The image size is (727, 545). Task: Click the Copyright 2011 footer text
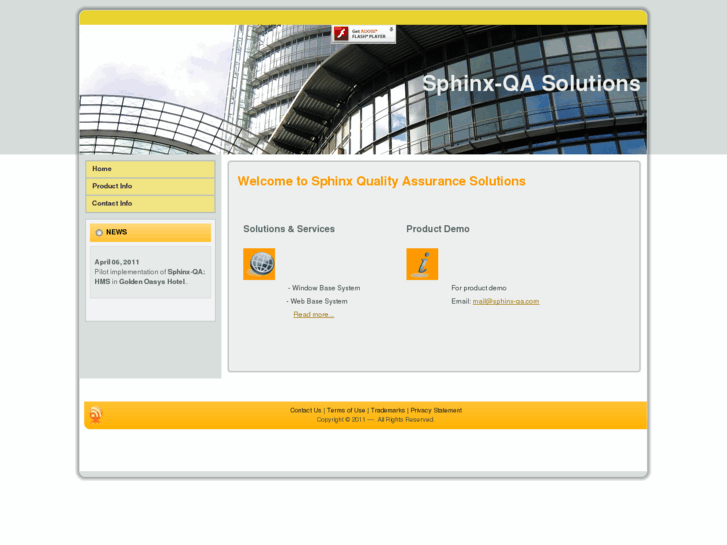[376, 419]
